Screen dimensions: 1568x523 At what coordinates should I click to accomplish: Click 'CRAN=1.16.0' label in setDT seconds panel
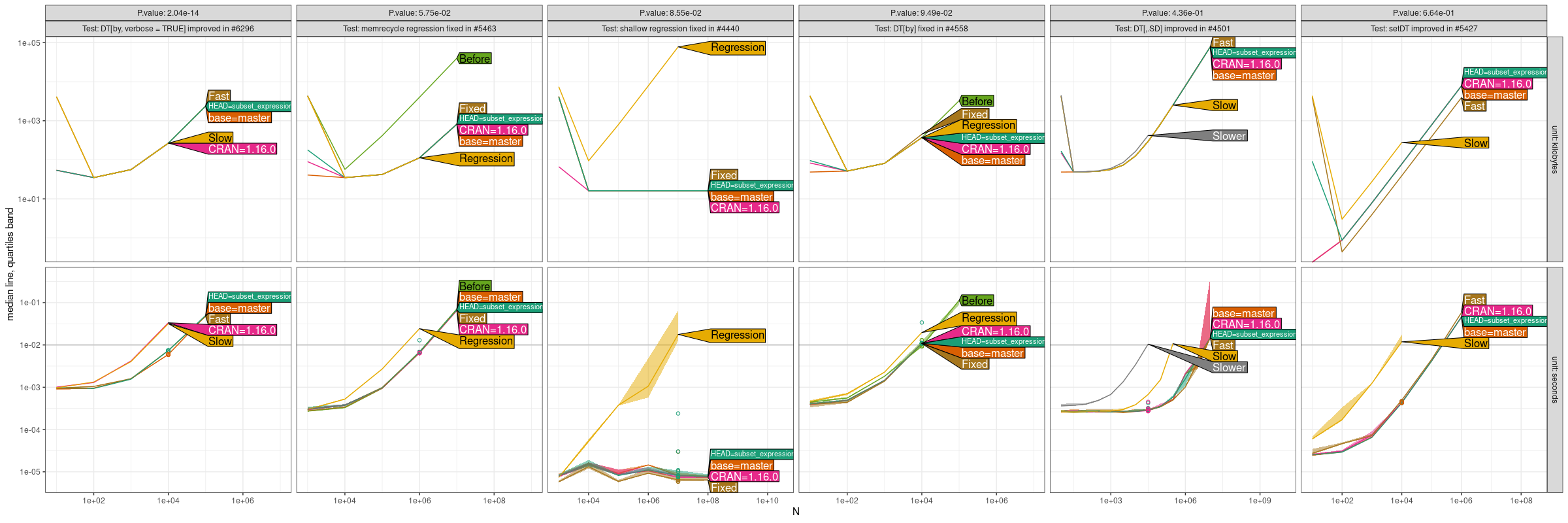[1497, 311]
